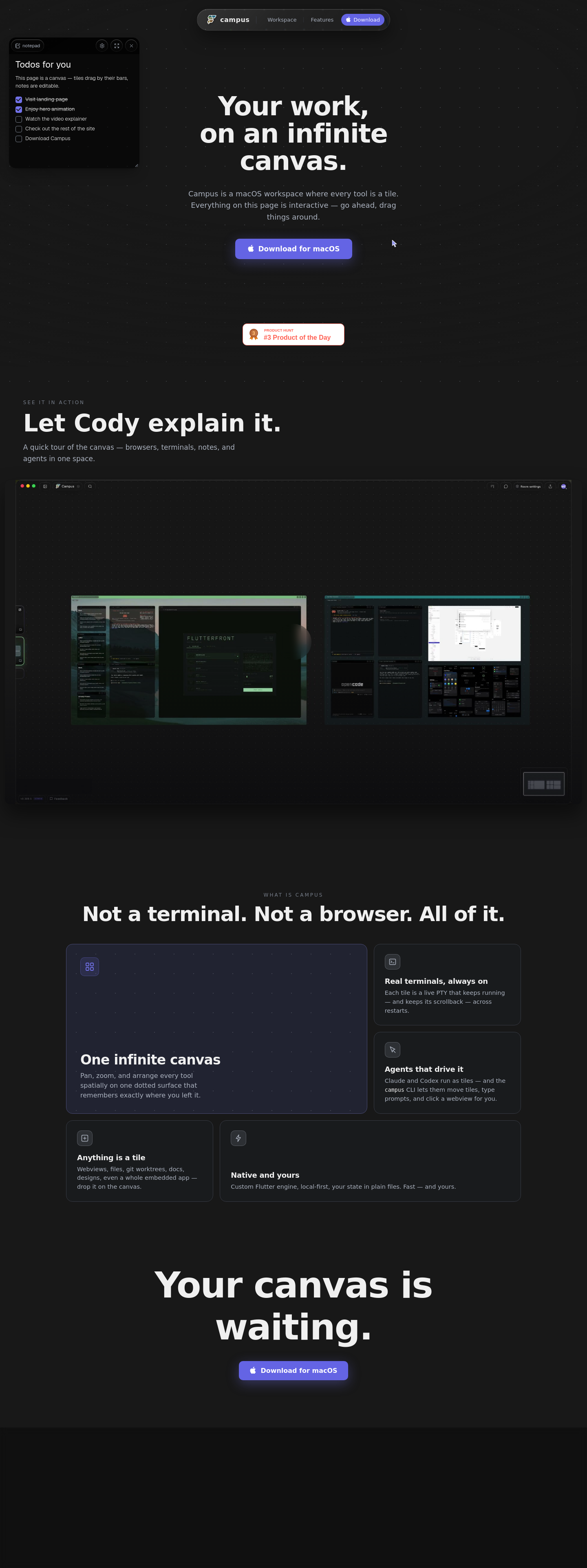Click 'Agents that drive it' title
This screenshot has width=587, height=1568.
424,1069
